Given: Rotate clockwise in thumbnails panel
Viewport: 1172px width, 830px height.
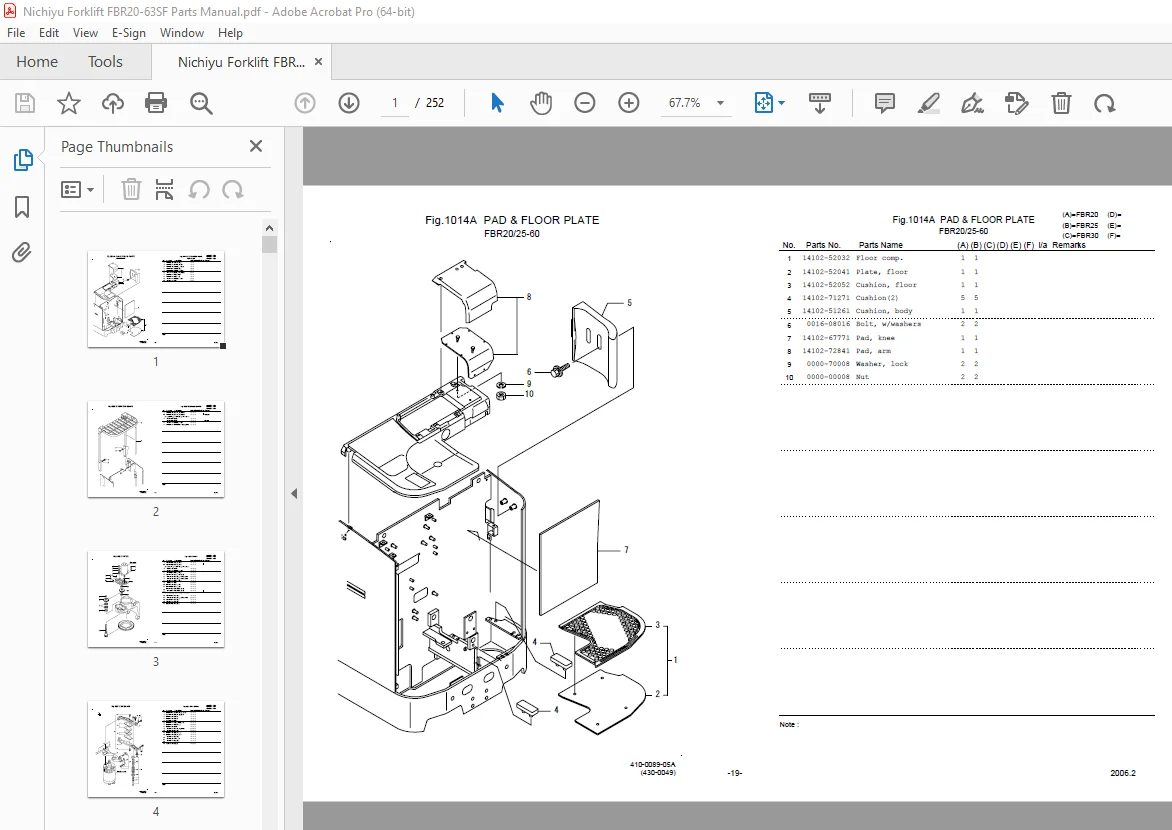Looking at the screenshot, I should [232, 190].
